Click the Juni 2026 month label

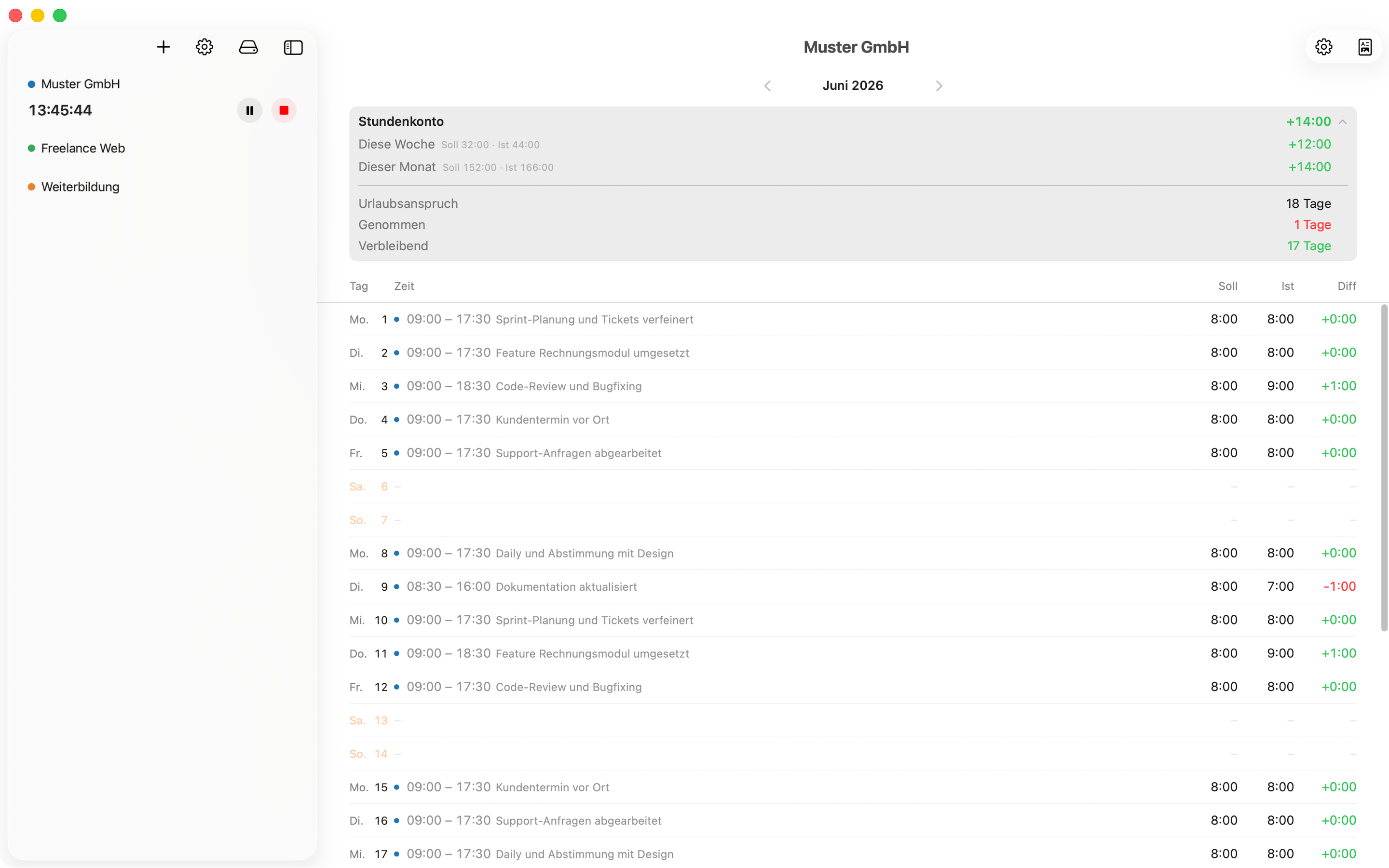[852, 85]
